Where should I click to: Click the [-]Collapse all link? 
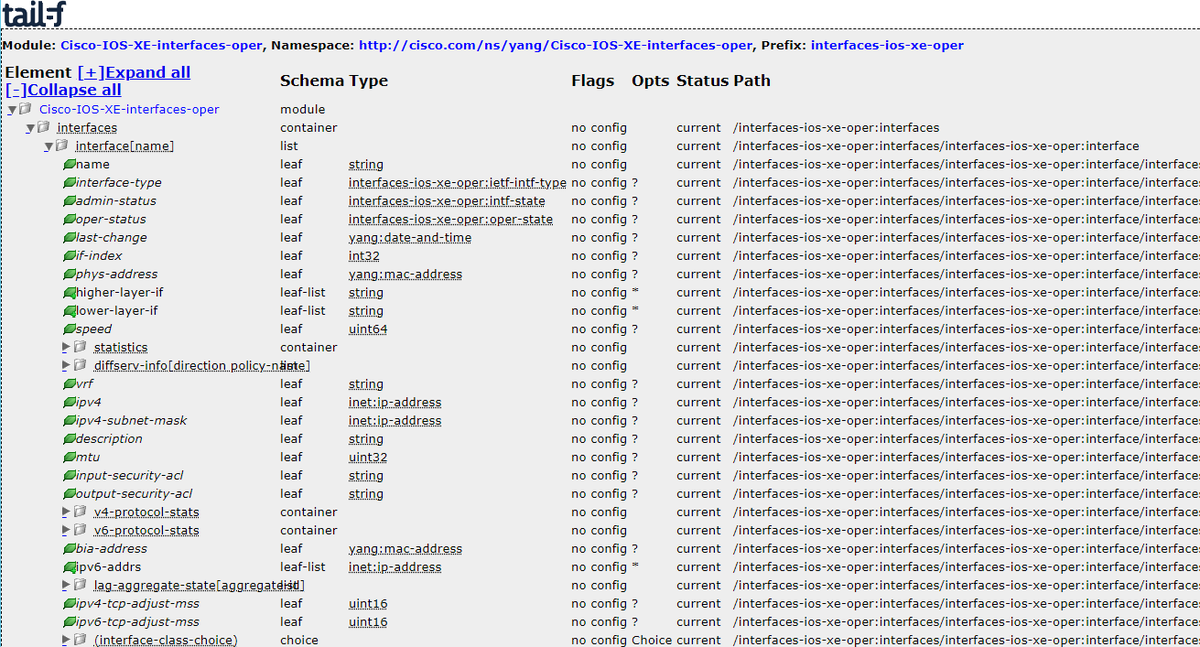(63, 90)
